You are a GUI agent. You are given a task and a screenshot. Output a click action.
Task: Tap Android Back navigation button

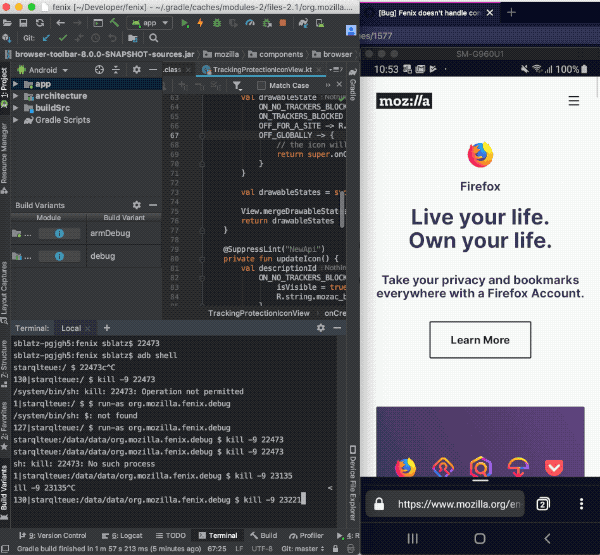(x=548, y=539)
